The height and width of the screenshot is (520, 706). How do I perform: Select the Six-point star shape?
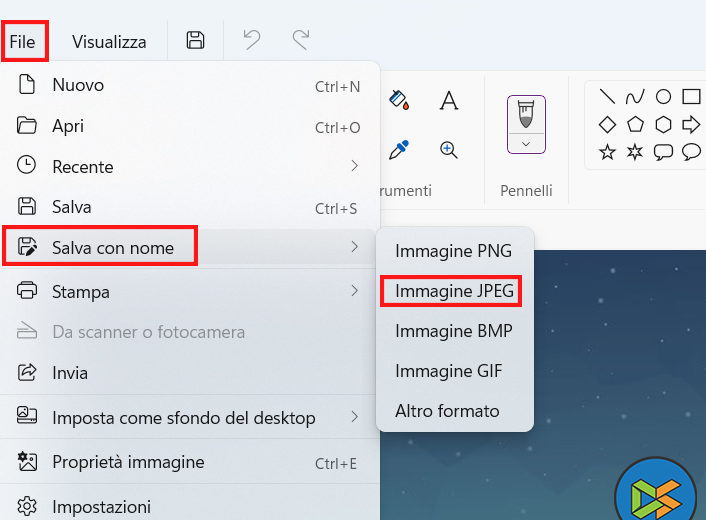coord(635,152)
